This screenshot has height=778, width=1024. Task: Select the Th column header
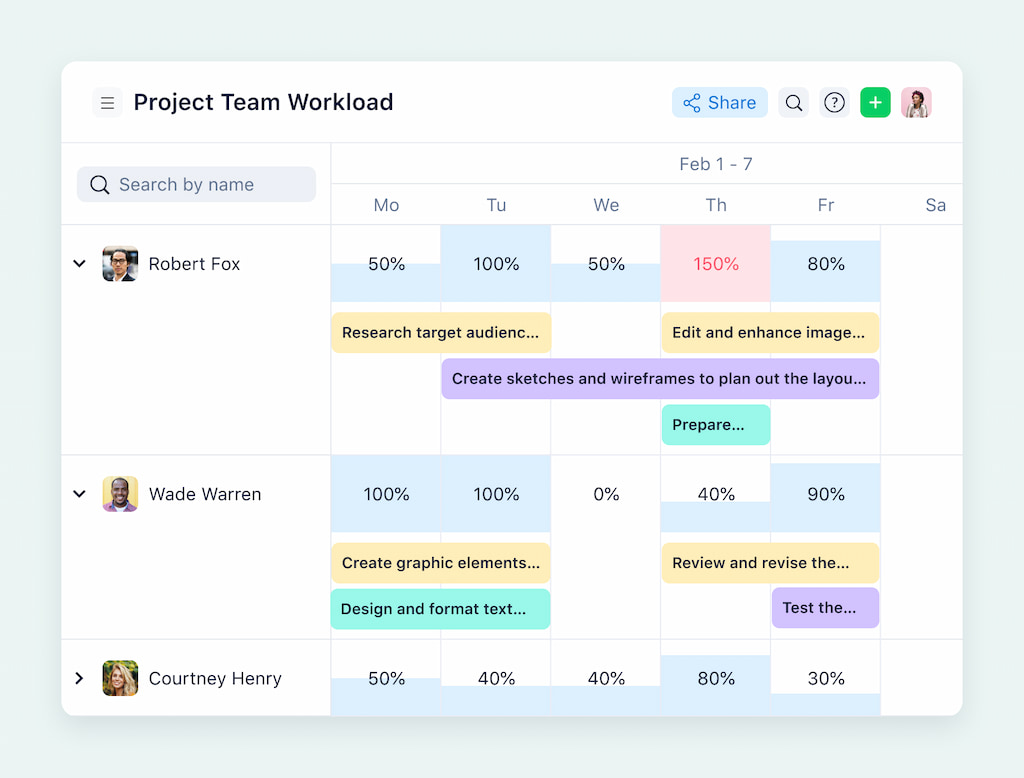(716, 205)
